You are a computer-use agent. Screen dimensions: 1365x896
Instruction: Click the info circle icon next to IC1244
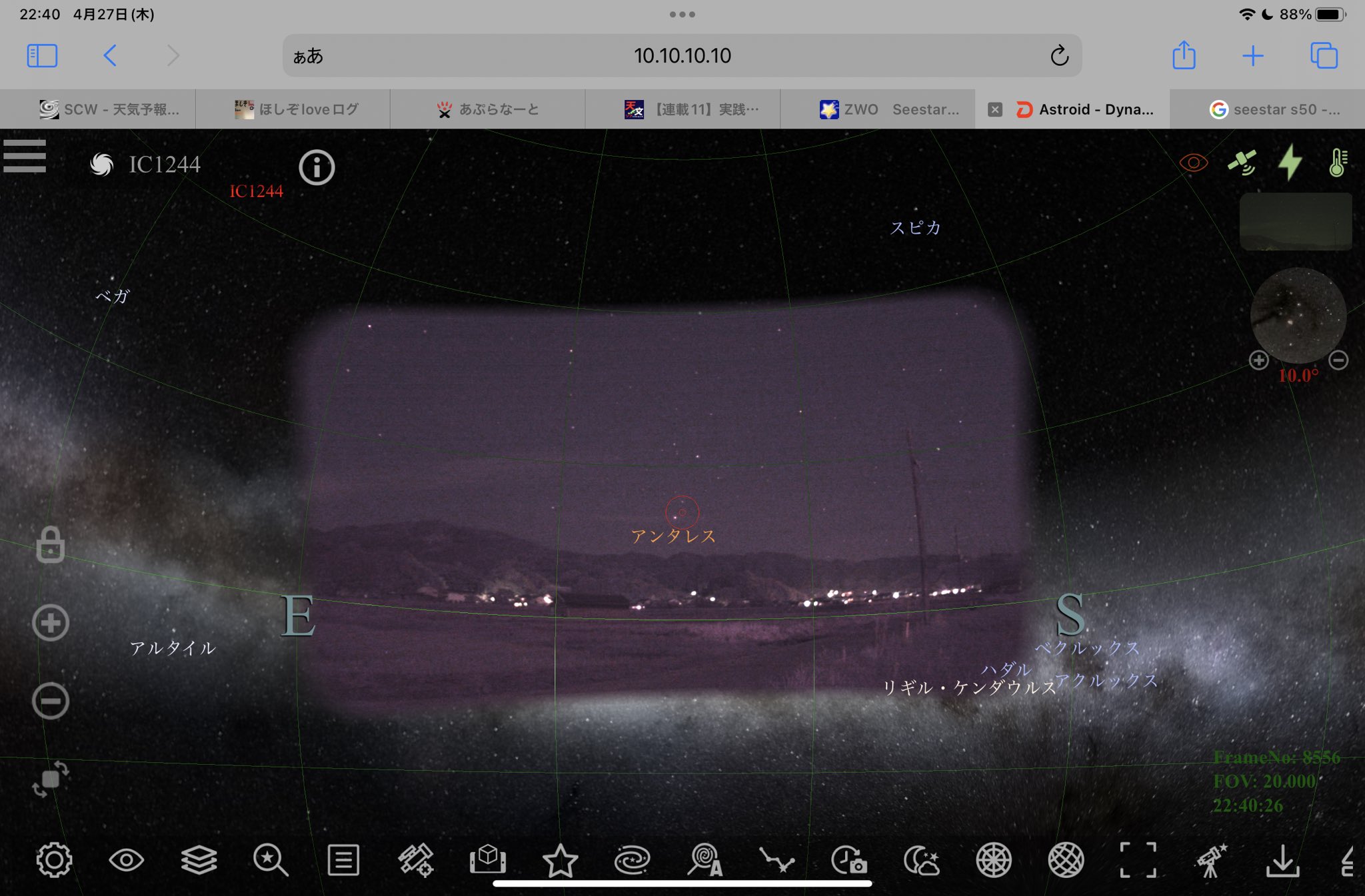point(317,167)
